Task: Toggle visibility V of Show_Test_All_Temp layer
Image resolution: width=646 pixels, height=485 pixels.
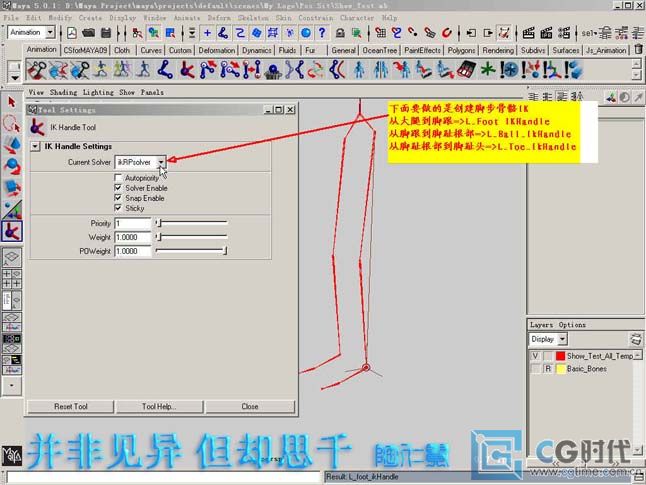Action: pyautogui.click(x=535, y=356)
